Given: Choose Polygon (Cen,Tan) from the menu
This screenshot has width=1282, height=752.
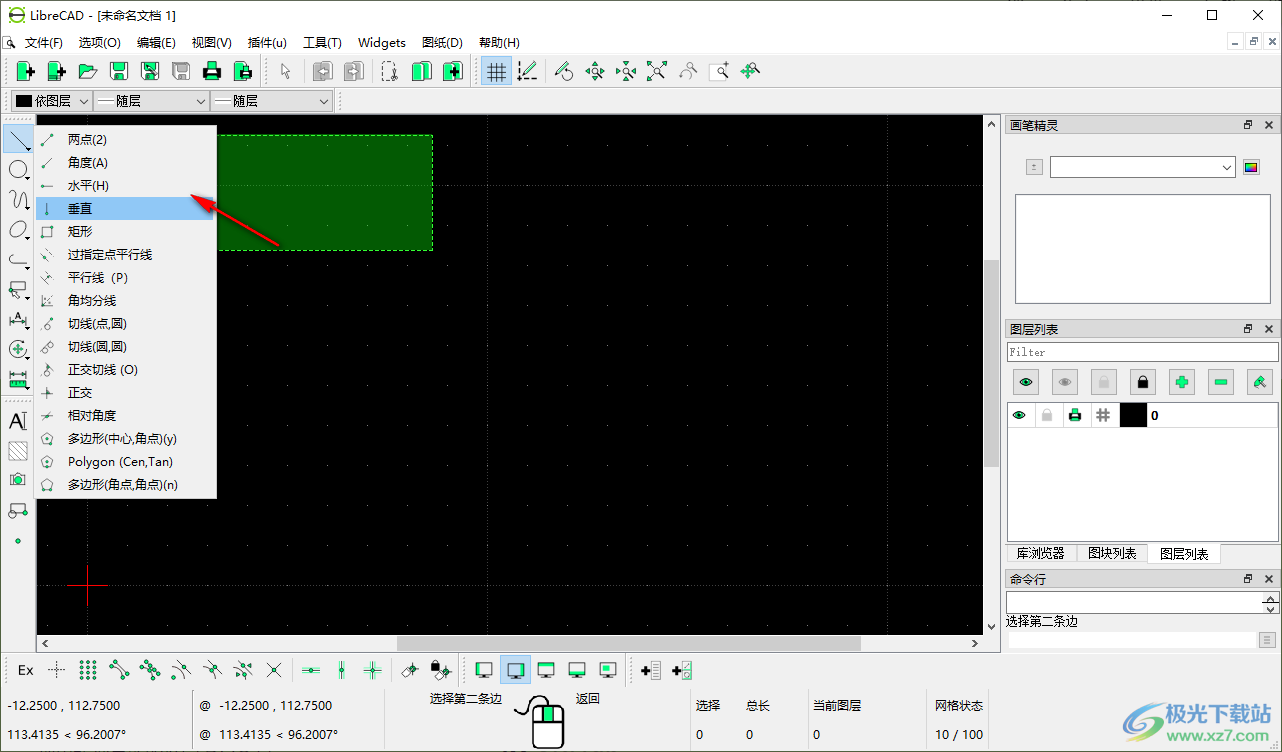Looking at the screenshot, I should pyautogui.click(x=126, y=462).
